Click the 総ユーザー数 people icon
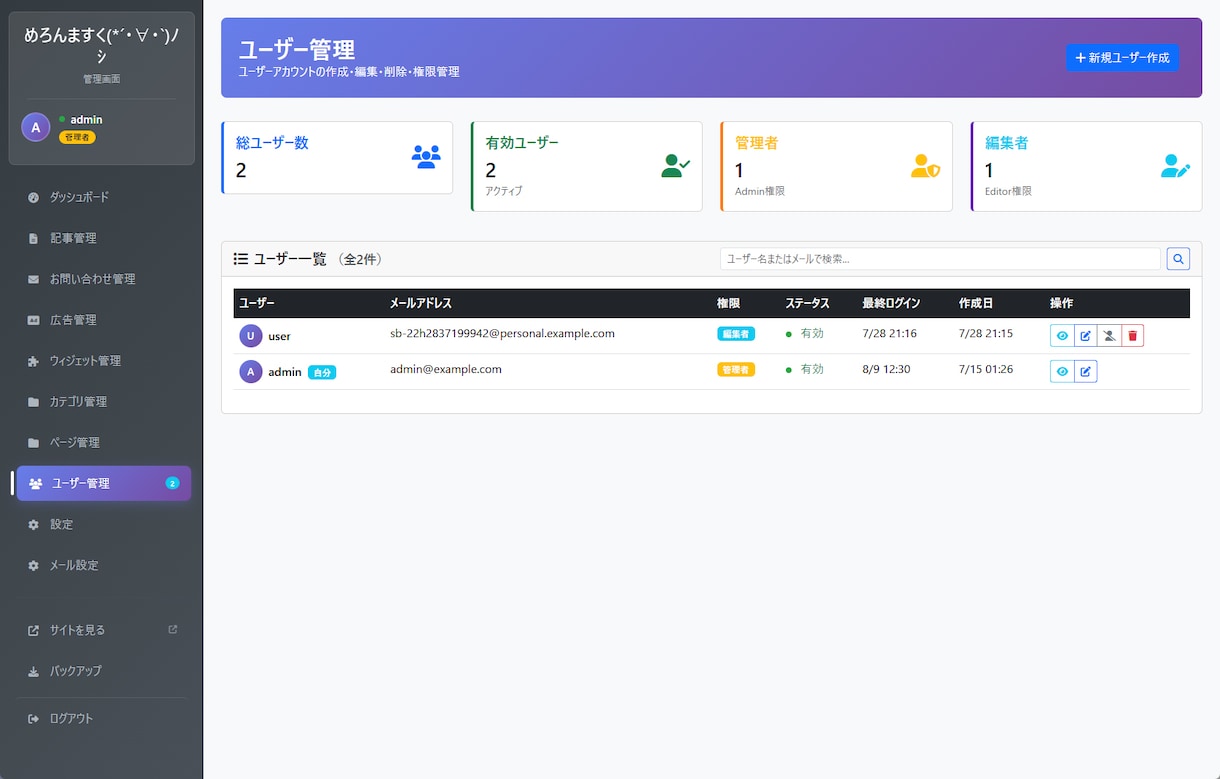 click(426, 157)
